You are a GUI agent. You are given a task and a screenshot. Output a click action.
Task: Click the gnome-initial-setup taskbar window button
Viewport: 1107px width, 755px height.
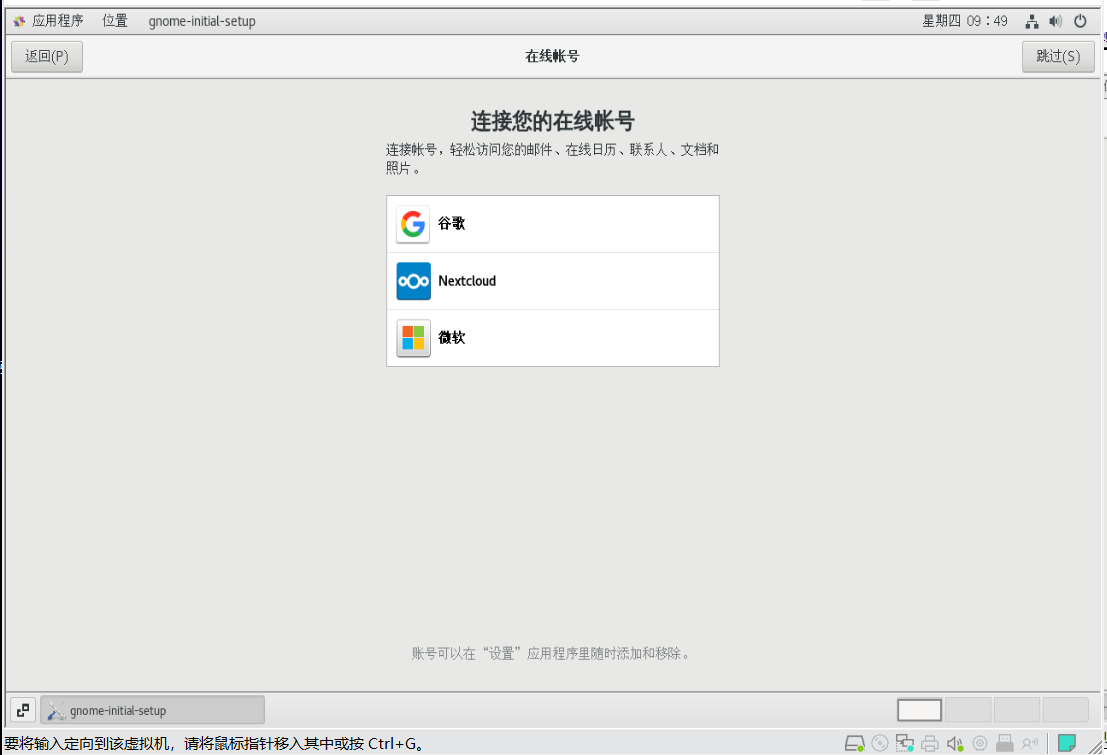click(x=152, y=710)
